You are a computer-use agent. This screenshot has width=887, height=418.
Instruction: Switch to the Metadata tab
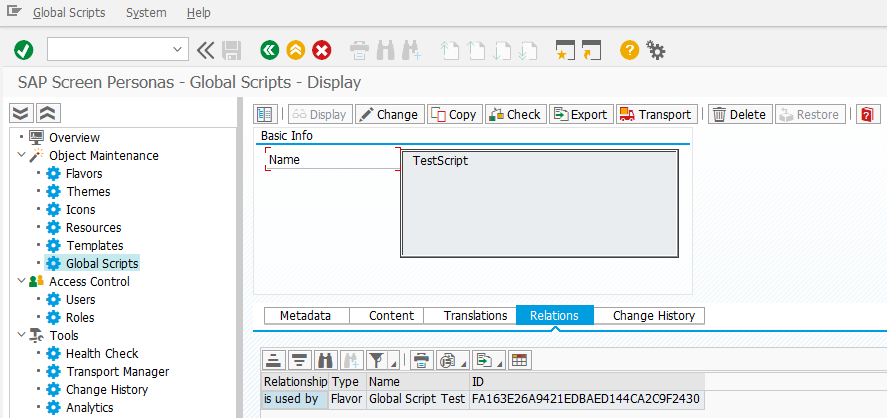click(306, 316)
